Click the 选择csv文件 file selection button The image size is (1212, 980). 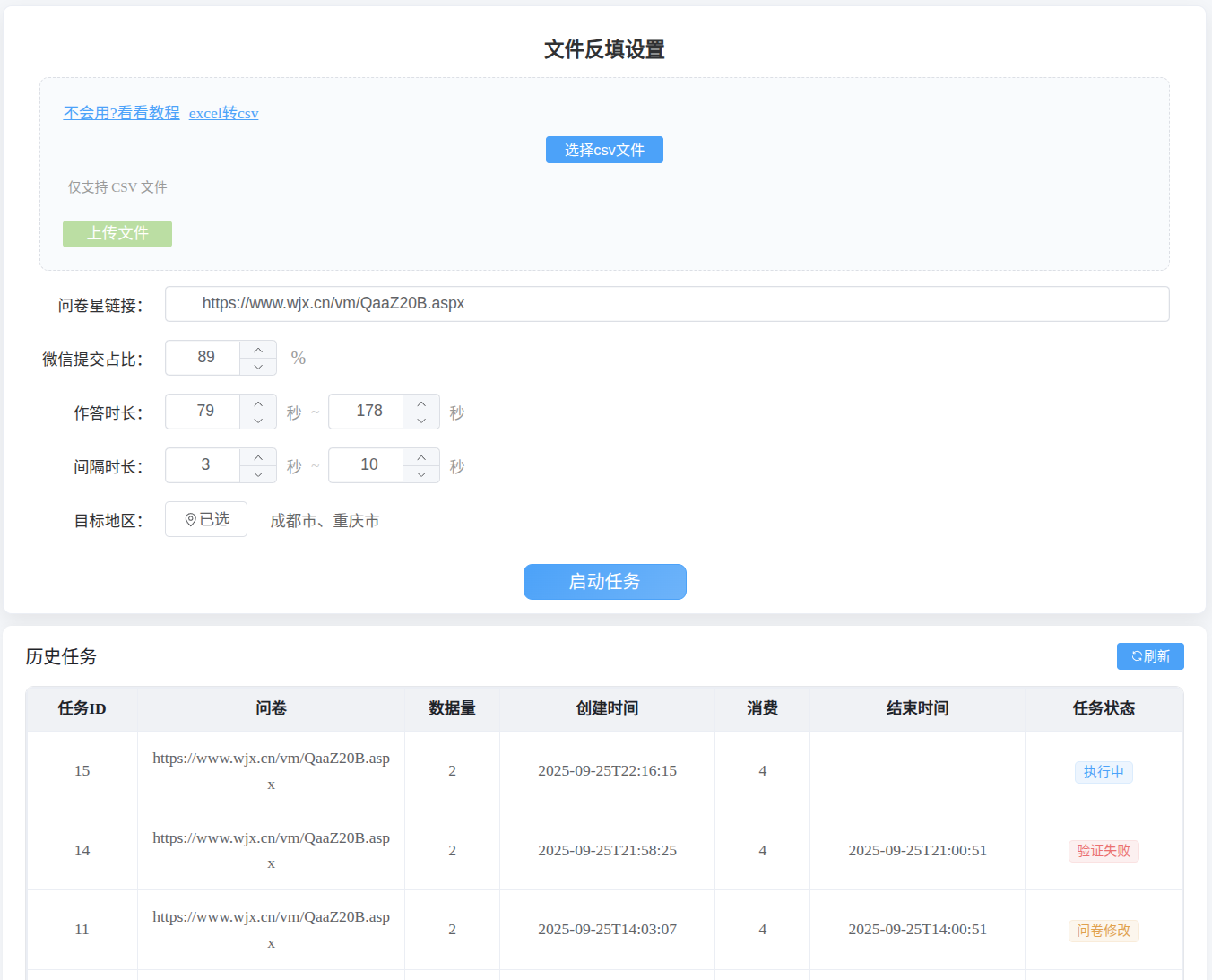tap(604, 150)
